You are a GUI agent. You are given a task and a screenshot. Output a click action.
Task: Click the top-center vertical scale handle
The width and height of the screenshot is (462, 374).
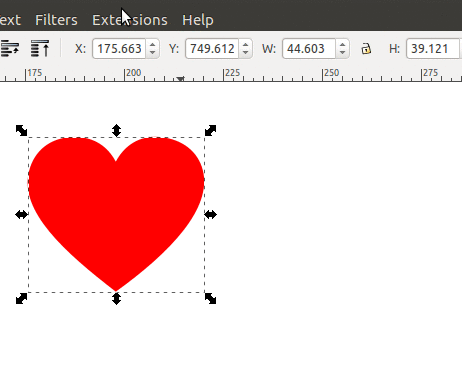coord(116,130)
